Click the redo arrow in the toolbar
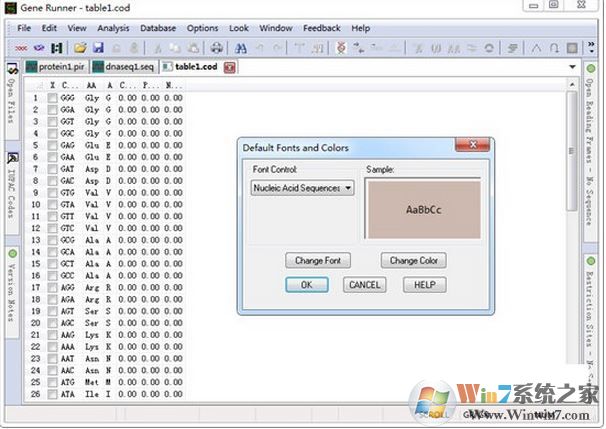 [x=277, y=48]
